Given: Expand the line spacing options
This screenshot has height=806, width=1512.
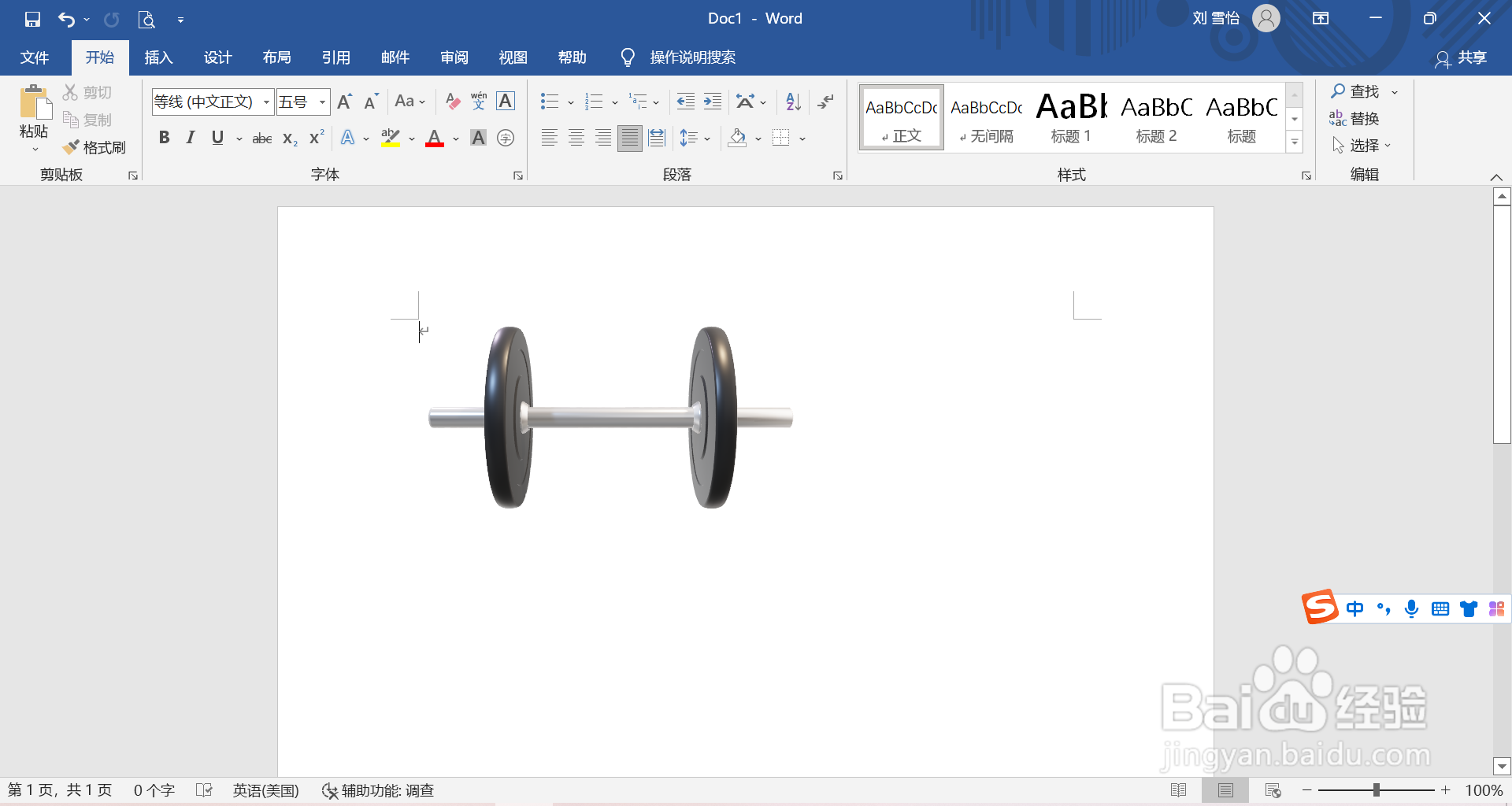Looking at the screenshot, I should point(706,137).
